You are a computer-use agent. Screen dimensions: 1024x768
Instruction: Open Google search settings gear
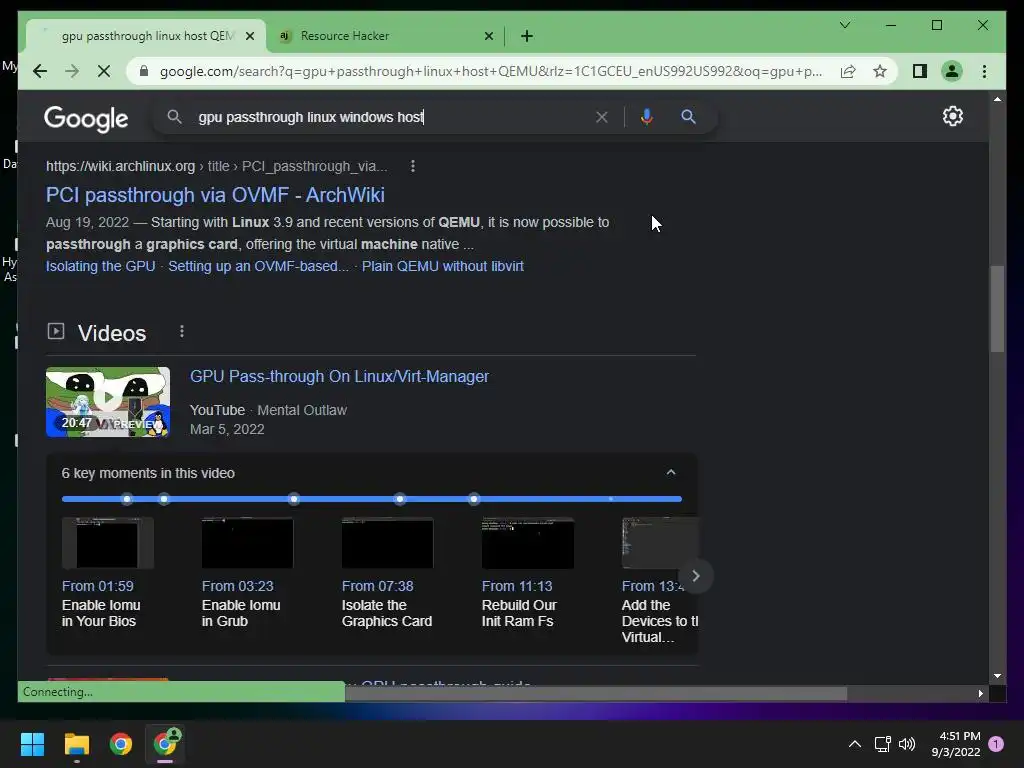[953, 116]
